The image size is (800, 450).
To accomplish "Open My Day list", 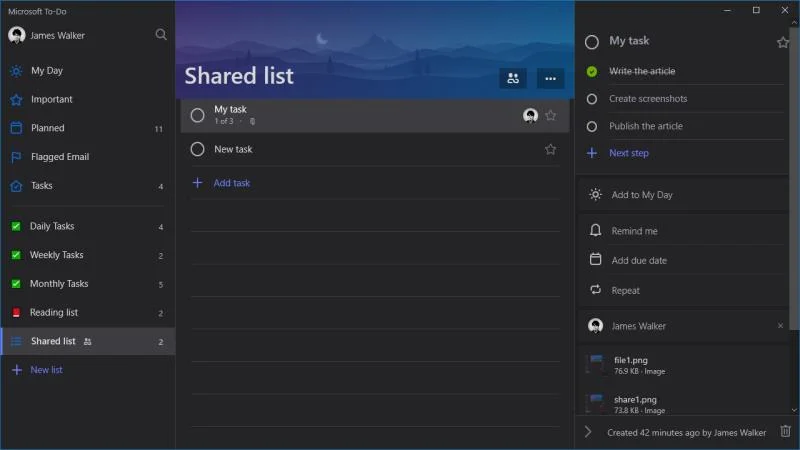I will coord(88,70).
